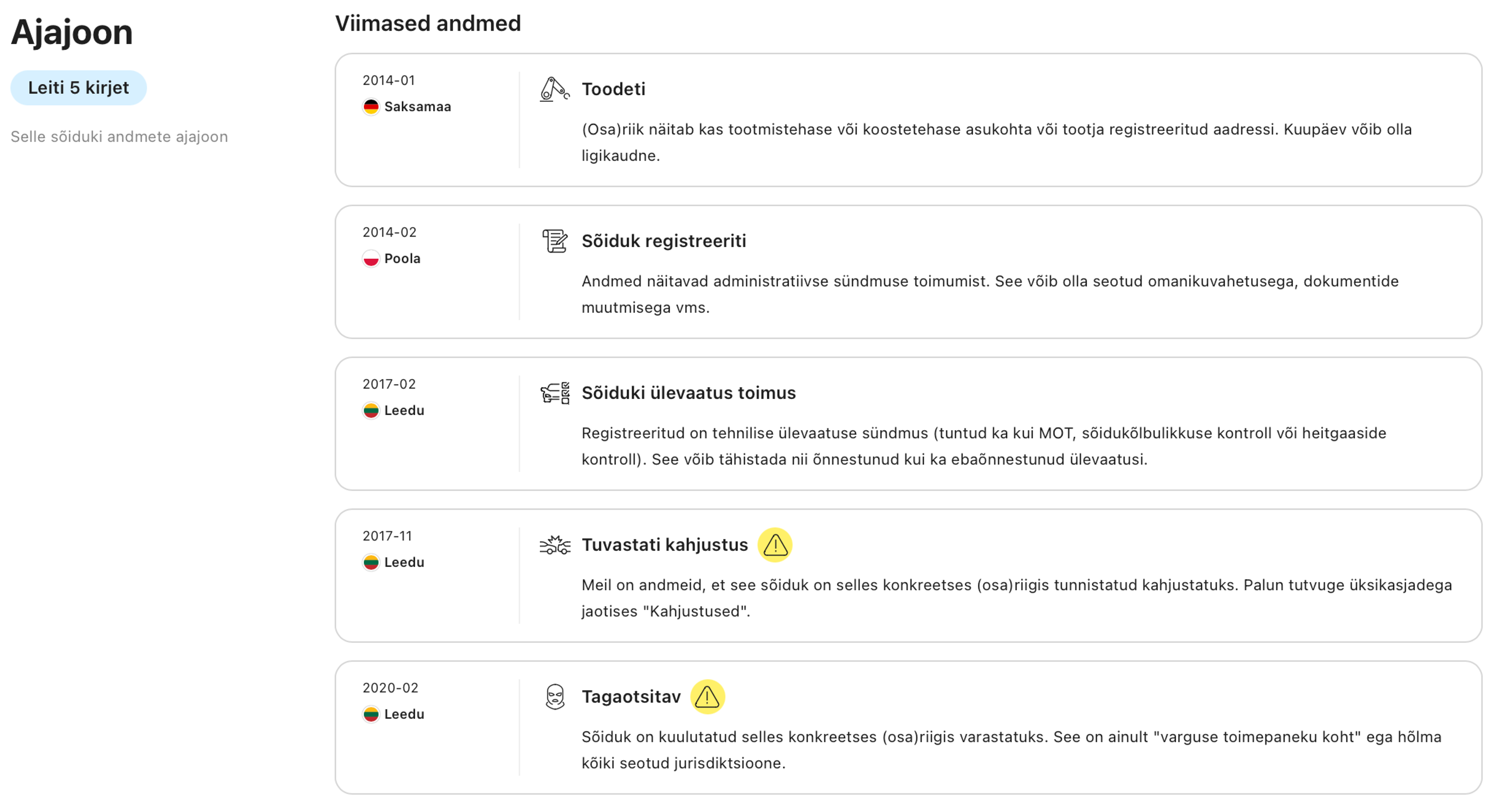1500x812 pixels.
Task: Click the robot arm manufacturing icon
Action: tap(554, 90)
